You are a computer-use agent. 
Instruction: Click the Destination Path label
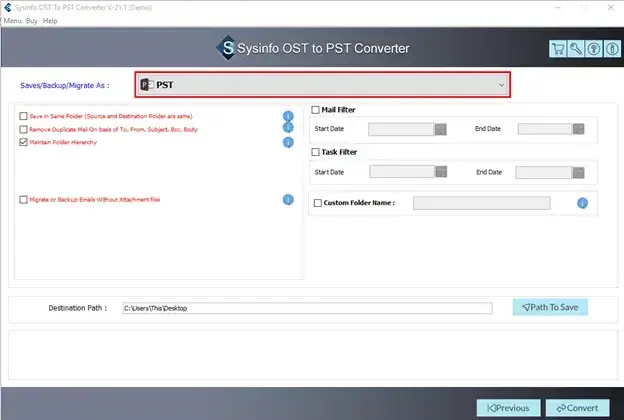[78, 308]
